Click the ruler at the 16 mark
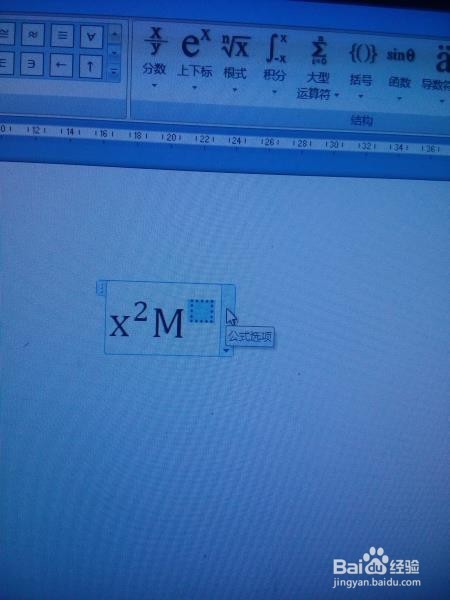 (103, 134)
